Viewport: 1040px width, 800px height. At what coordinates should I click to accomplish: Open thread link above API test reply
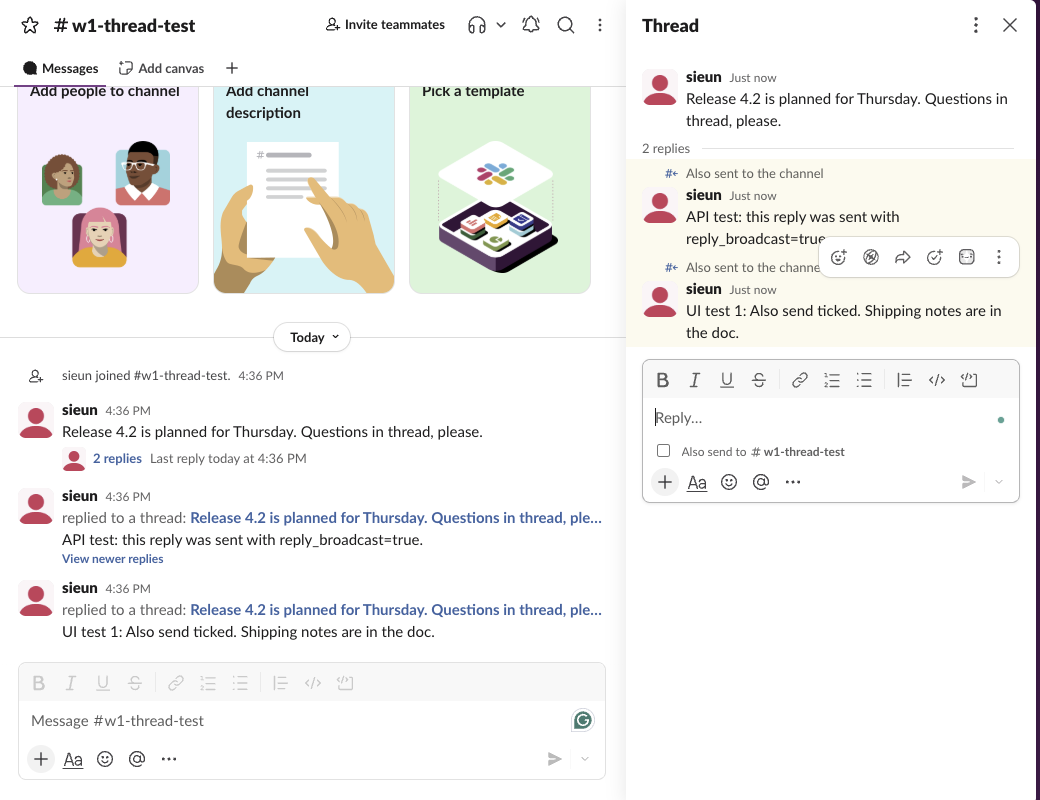point(396,518)
